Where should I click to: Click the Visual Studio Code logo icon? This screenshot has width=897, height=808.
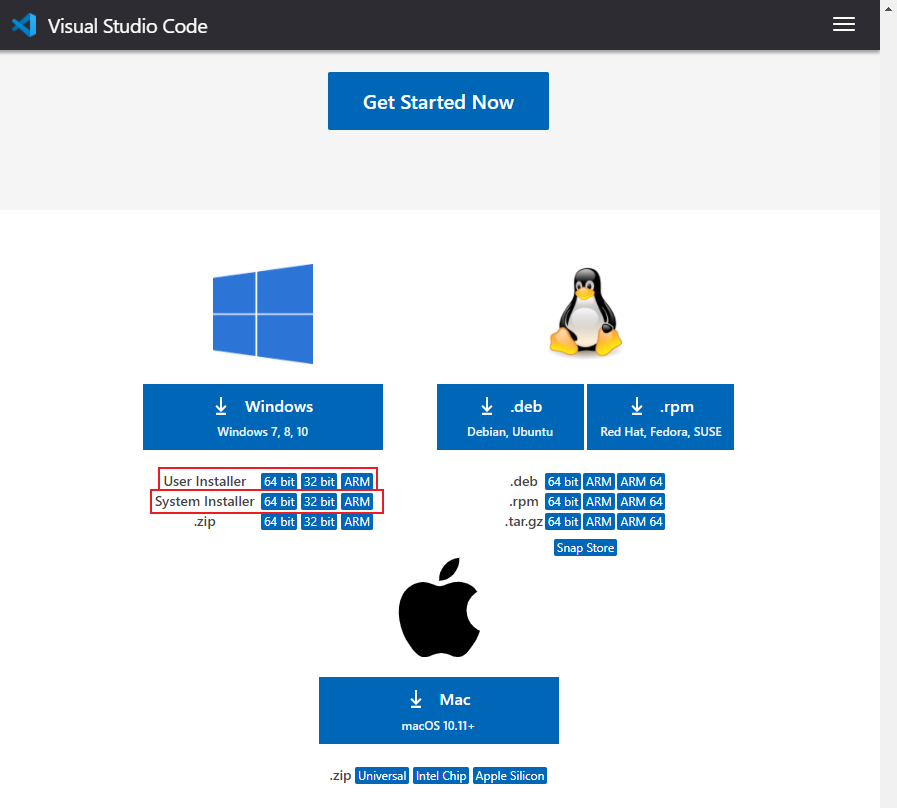tap(24, 25)
